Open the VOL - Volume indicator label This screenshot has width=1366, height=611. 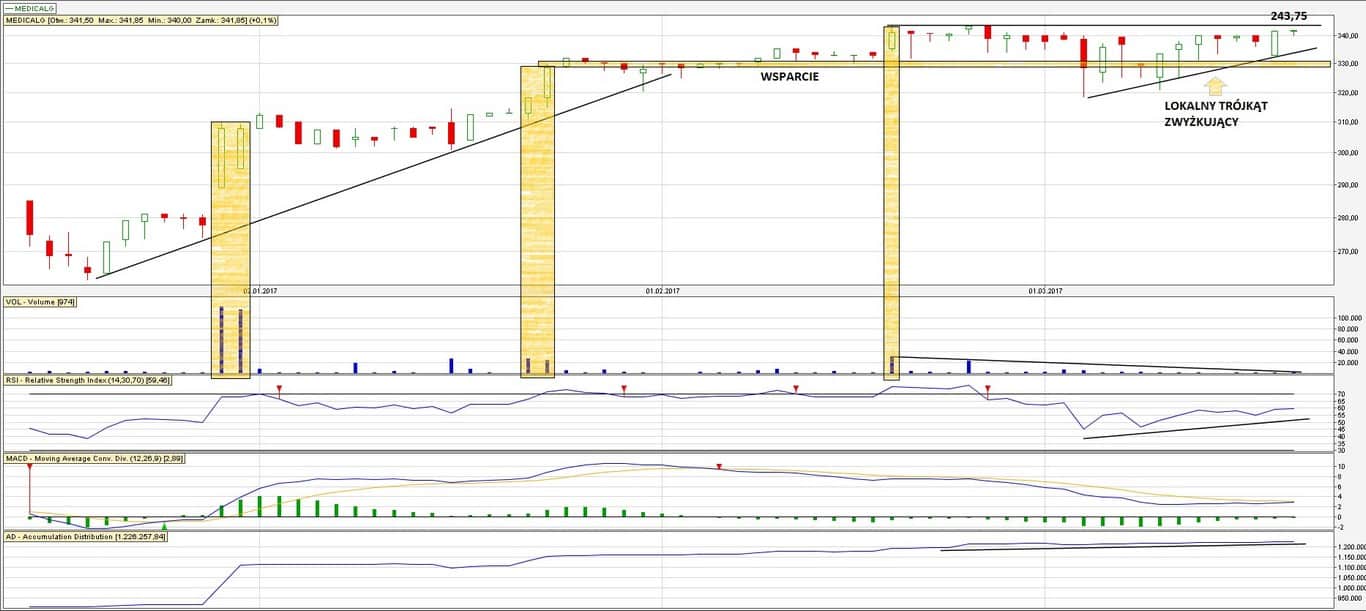coord(40,301)
